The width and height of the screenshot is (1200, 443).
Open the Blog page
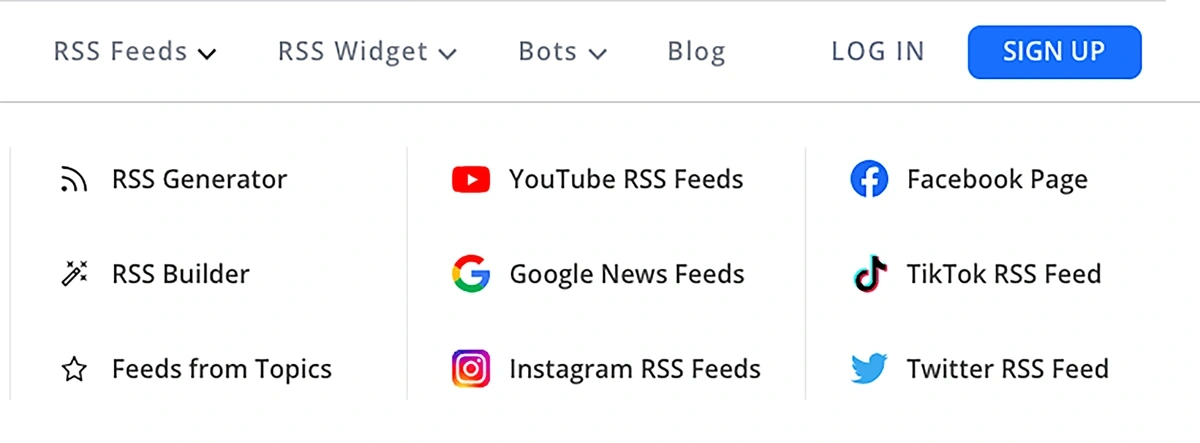696,51
